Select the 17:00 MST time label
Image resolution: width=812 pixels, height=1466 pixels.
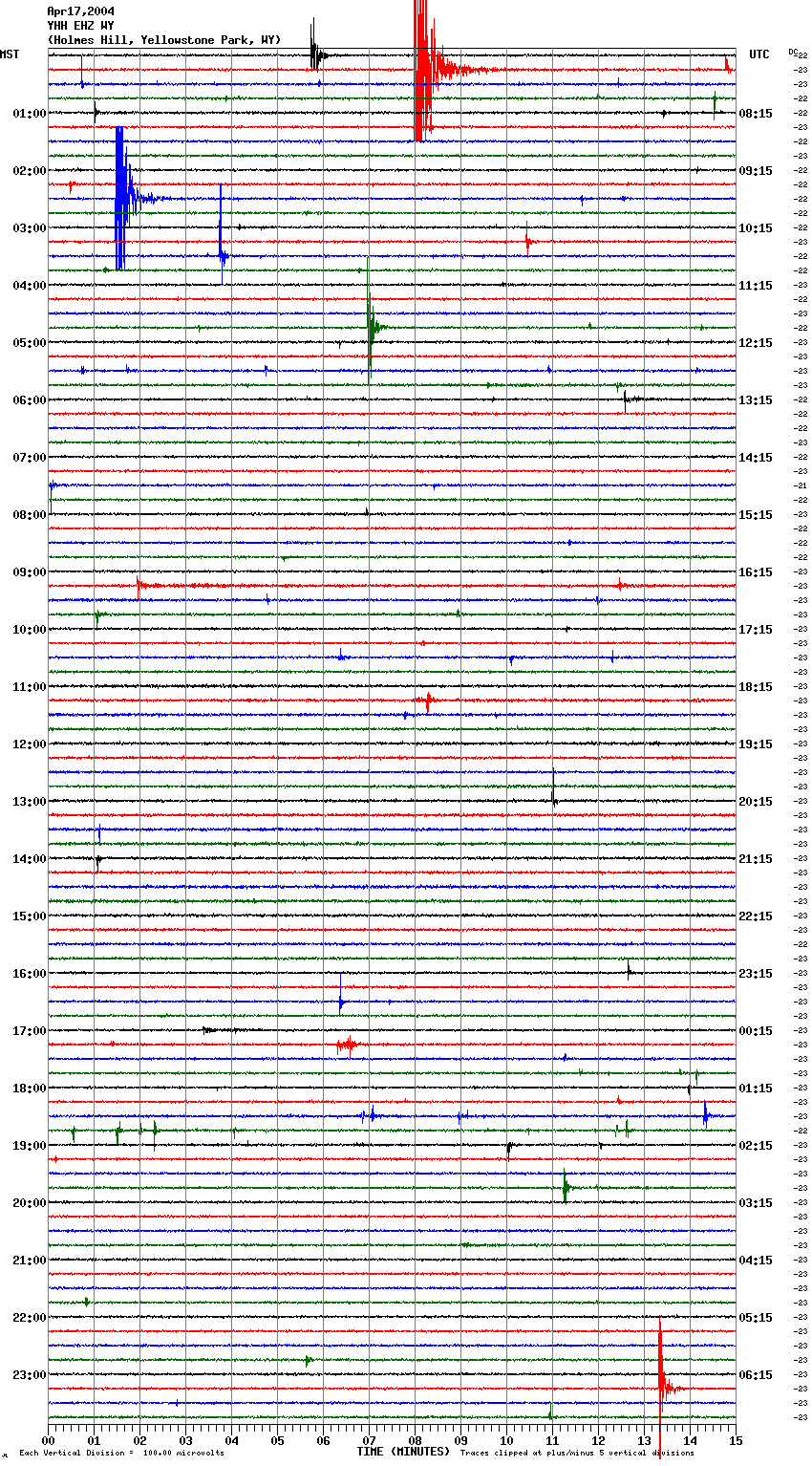click(30, 1031)
